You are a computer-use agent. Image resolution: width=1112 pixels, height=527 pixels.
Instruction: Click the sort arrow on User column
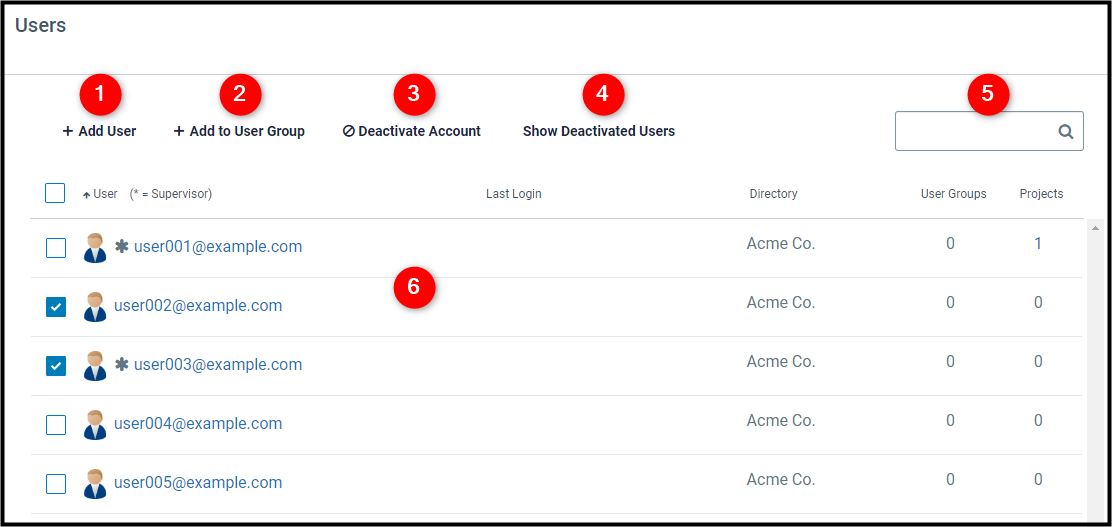[x=87, y=194]
